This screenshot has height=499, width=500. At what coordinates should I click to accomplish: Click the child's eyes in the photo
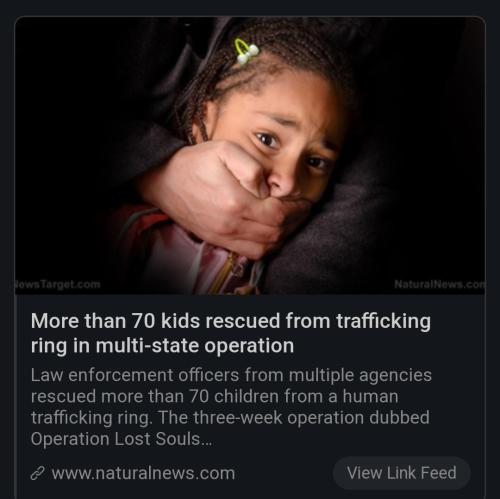point(290,150)
